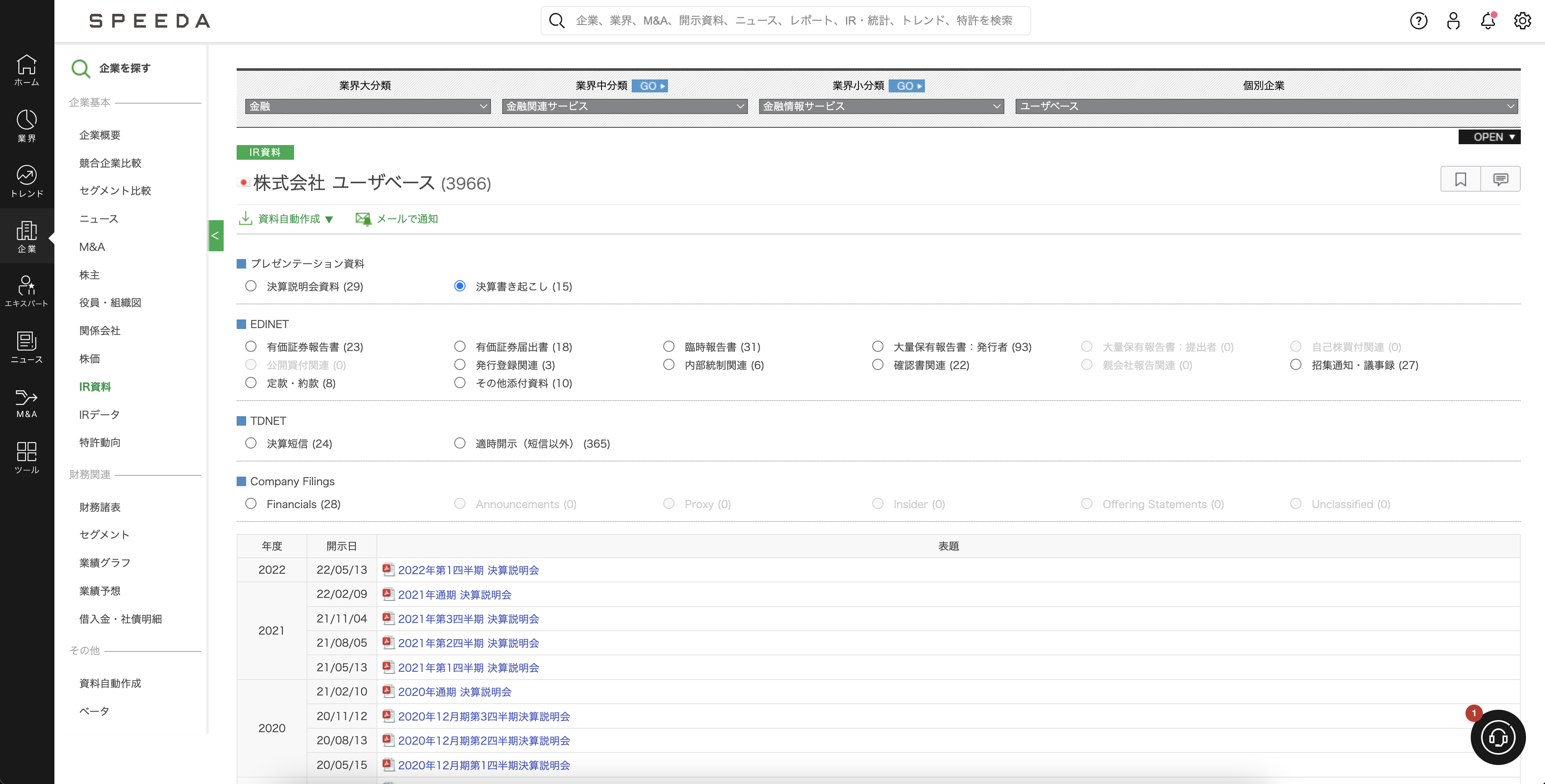Select the 決算短信 (24) radio button
This screenshot has width=1545, height=784.
251,443
